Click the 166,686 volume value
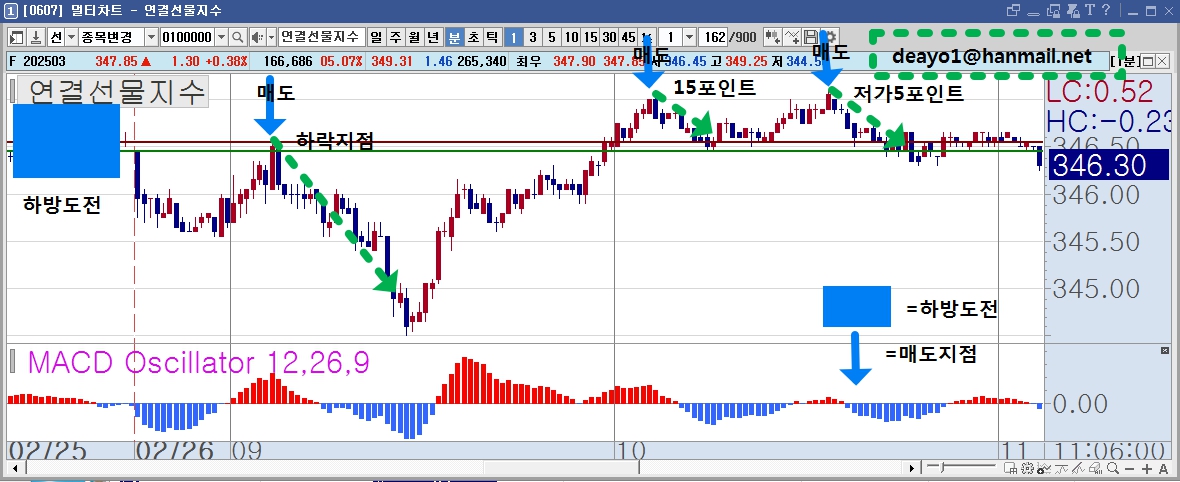Screen dimensions: 1180x482 click(290, 60)
